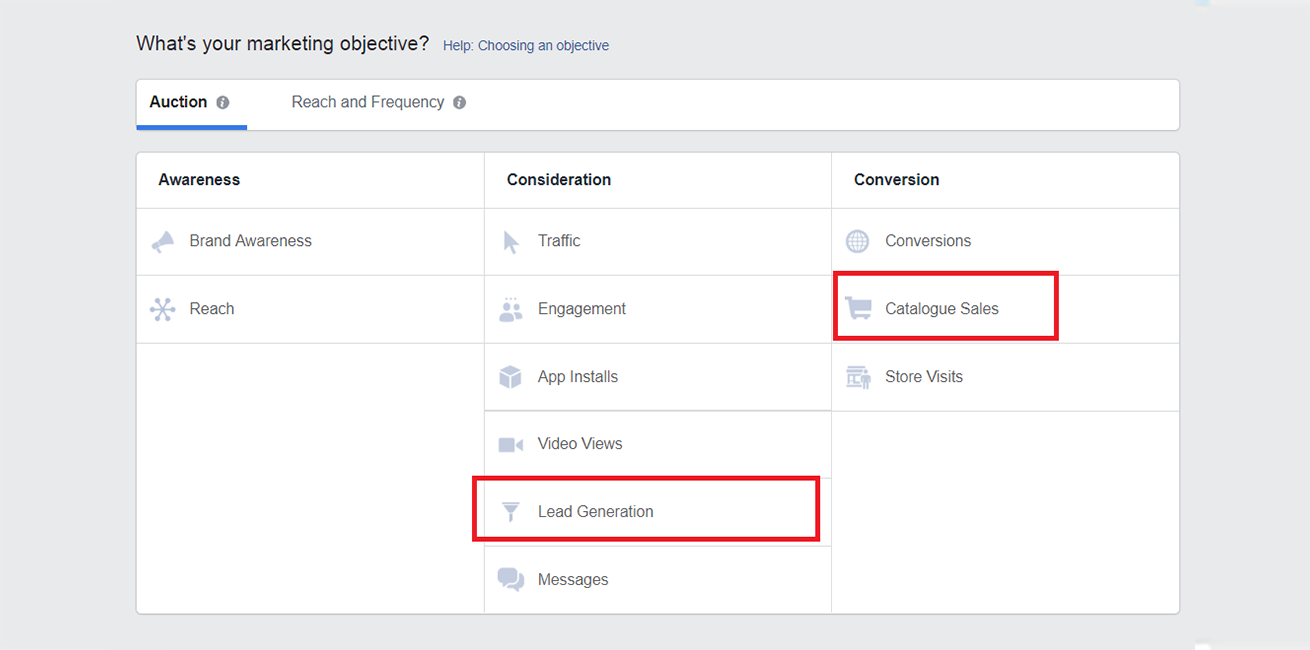Select the Traffic cursor arrow icon

click(x=511, y=242)
